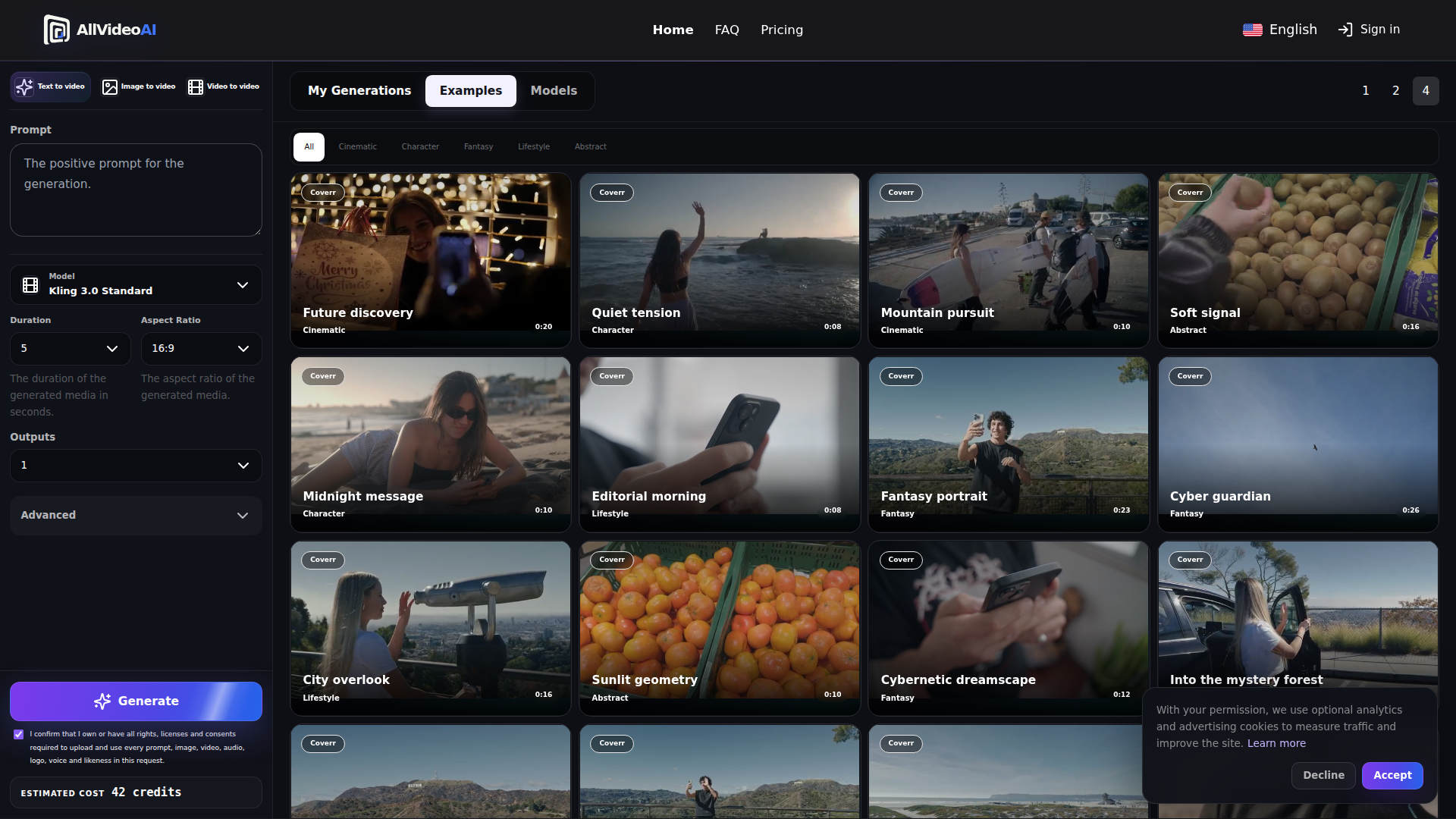Screen dimensions: 1456x819
Task: Go to examples page 1
Action: (x=1366, y=91)
